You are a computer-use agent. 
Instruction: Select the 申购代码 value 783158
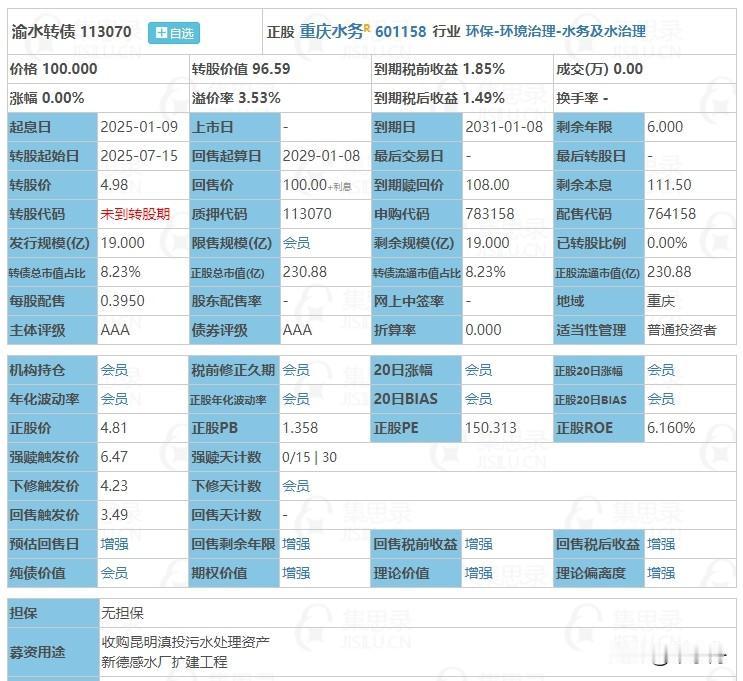490,214
